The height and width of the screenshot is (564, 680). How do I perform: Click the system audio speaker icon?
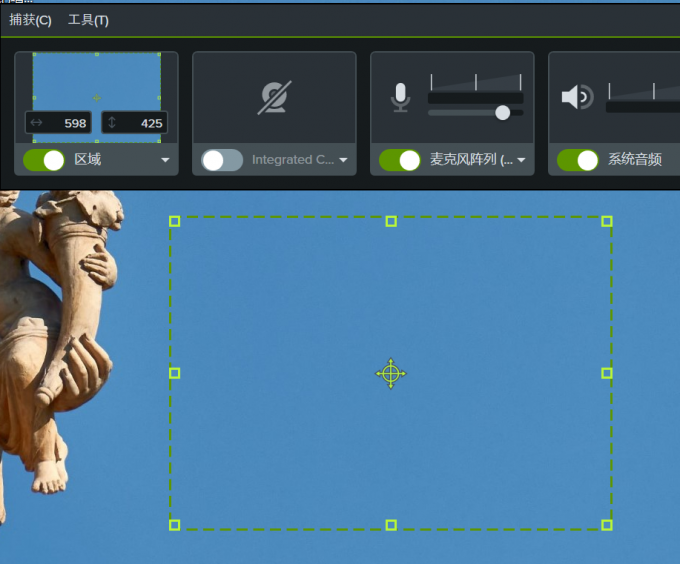point(577,97)
